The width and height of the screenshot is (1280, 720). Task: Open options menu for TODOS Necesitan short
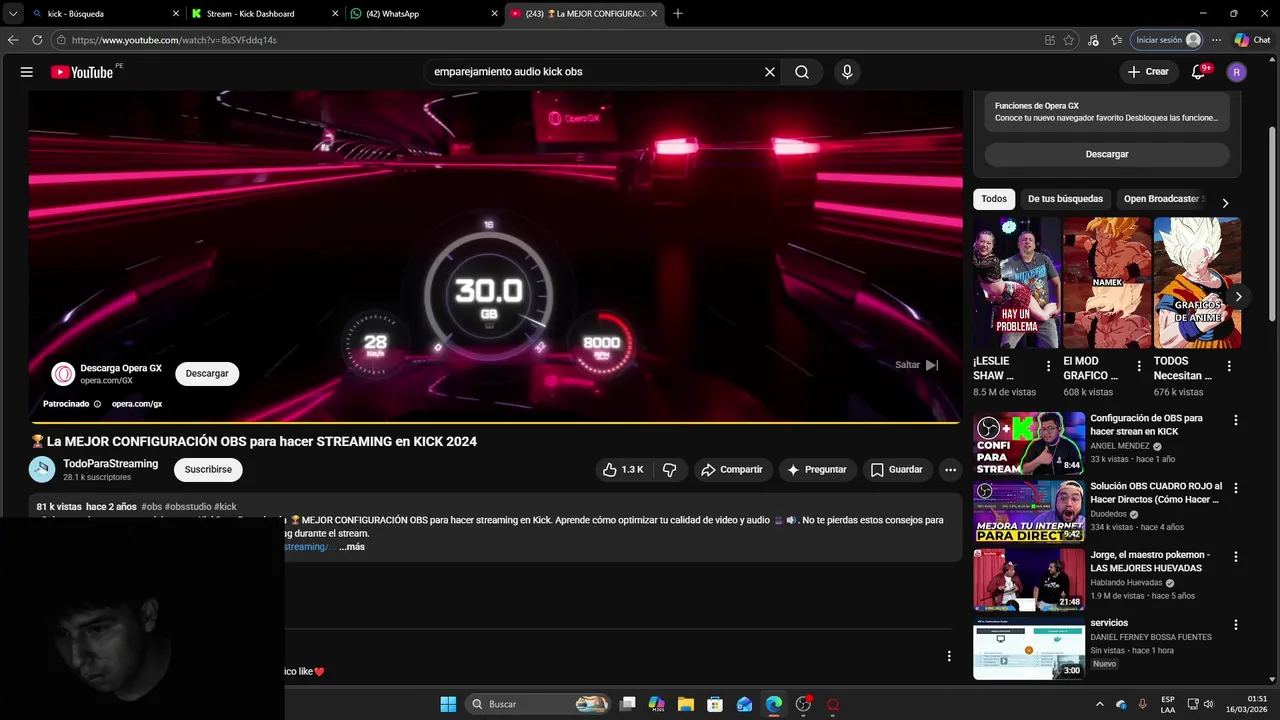coord(1229,367)
